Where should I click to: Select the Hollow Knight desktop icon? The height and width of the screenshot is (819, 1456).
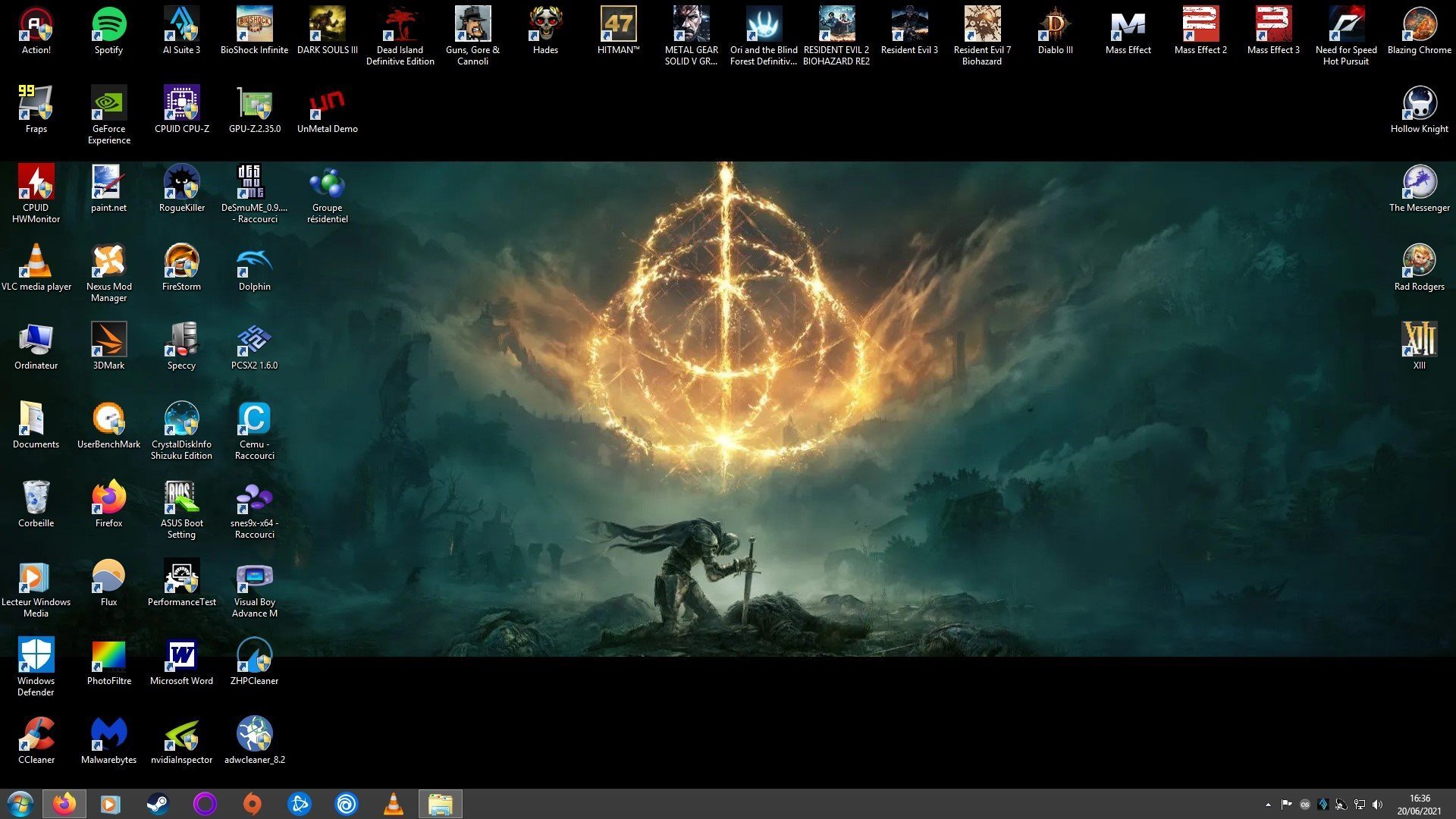pyautogui.click(x=1419, y=109)
